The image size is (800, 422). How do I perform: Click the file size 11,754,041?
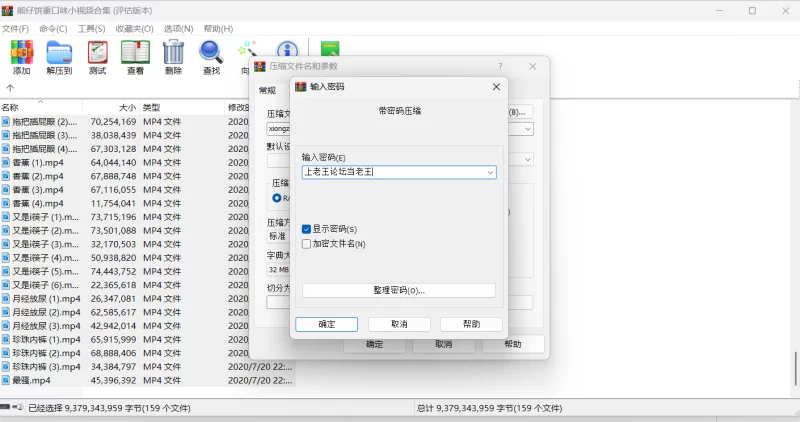pos(113,204)
